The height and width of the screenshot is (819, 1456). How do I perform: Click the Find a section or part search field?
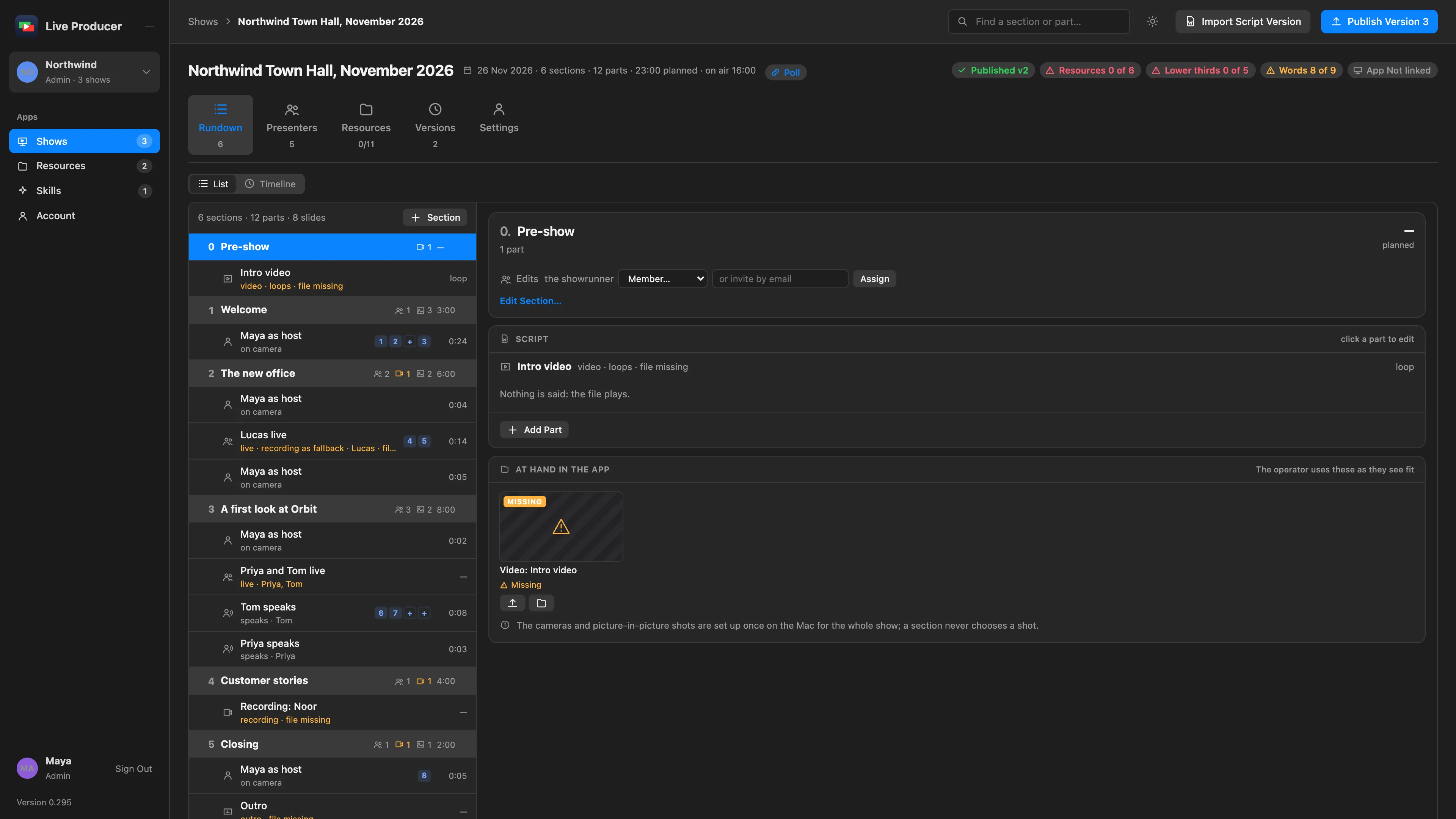point(1038,22)
